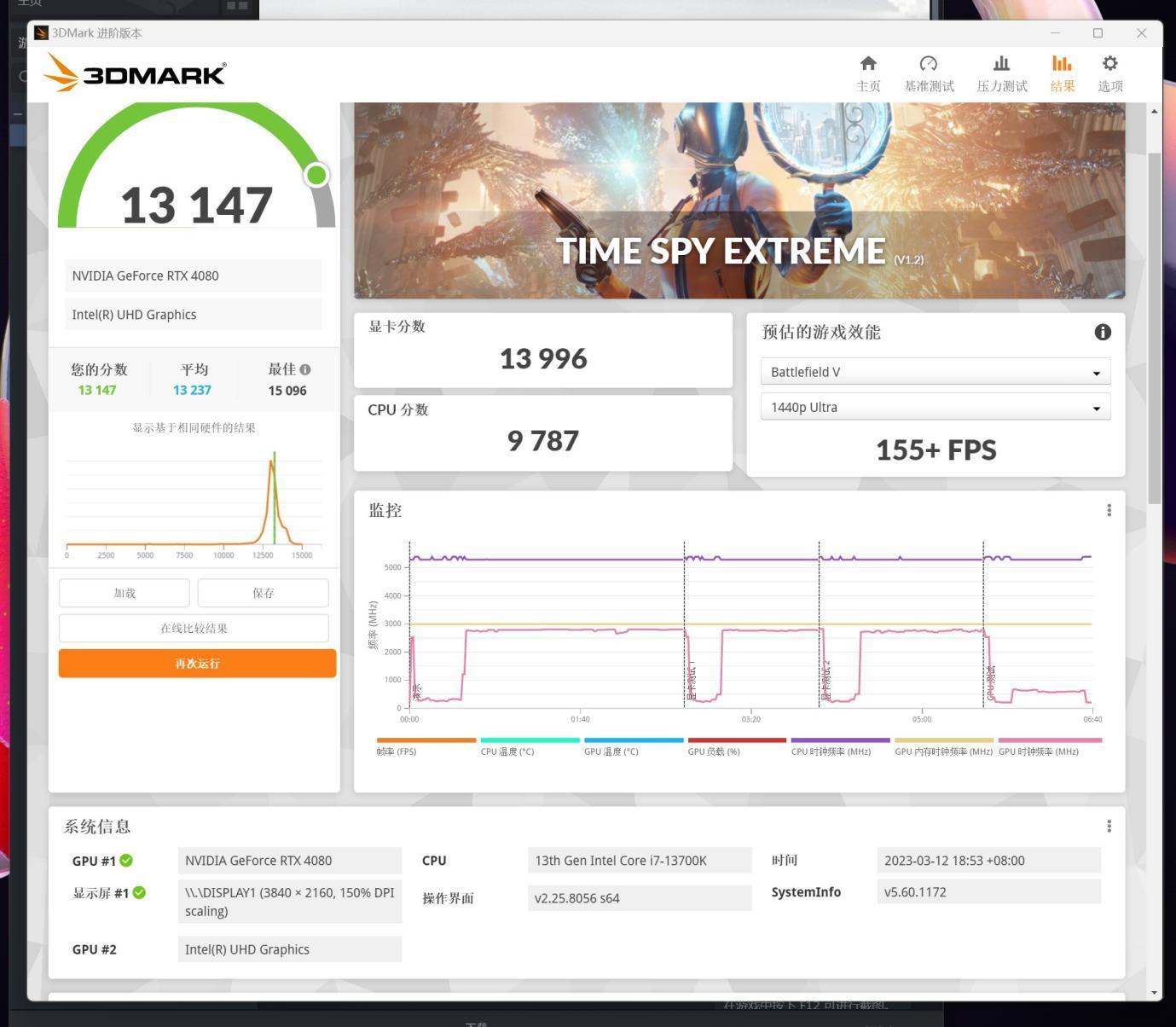Image resolution: width=1176 pixels, height=1027 pixels.
Task: Click the graphics score 13 996
Action: 543,358
